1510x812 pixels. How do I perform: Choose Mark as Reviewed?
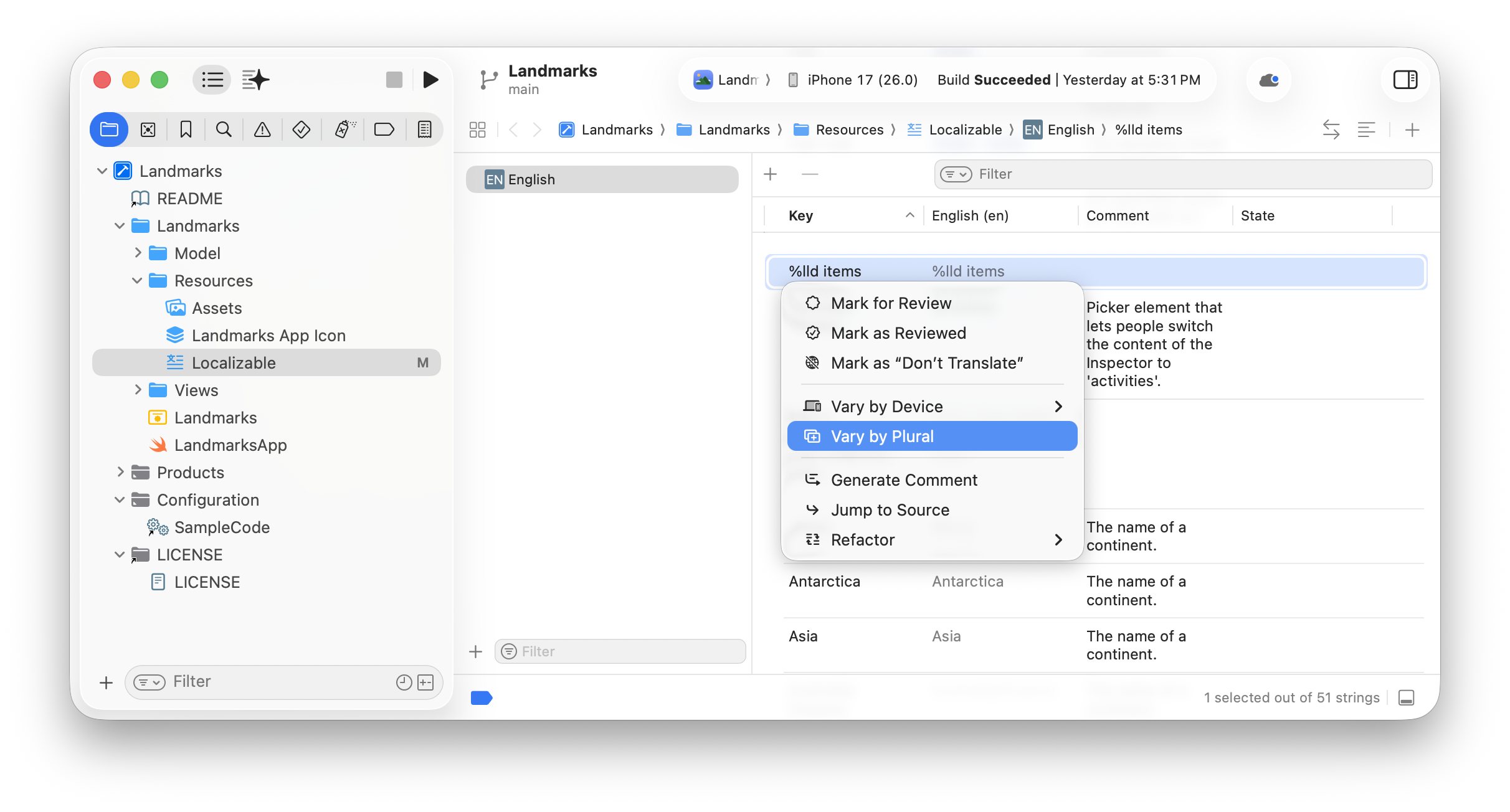[x=898, y=333]
